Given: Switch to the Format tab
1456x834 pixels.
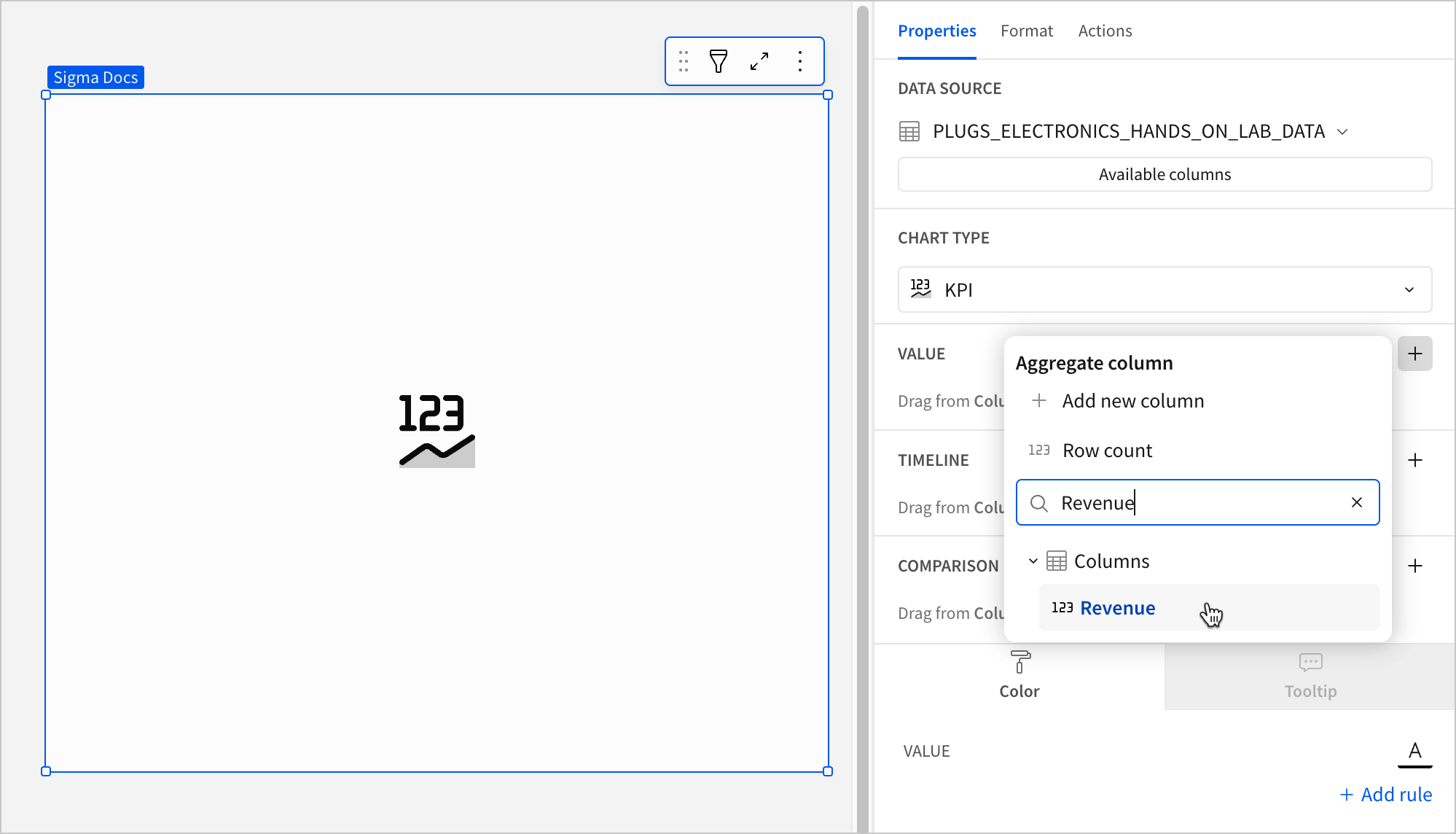Looking at the screenshot, I should click(1027, 31).
